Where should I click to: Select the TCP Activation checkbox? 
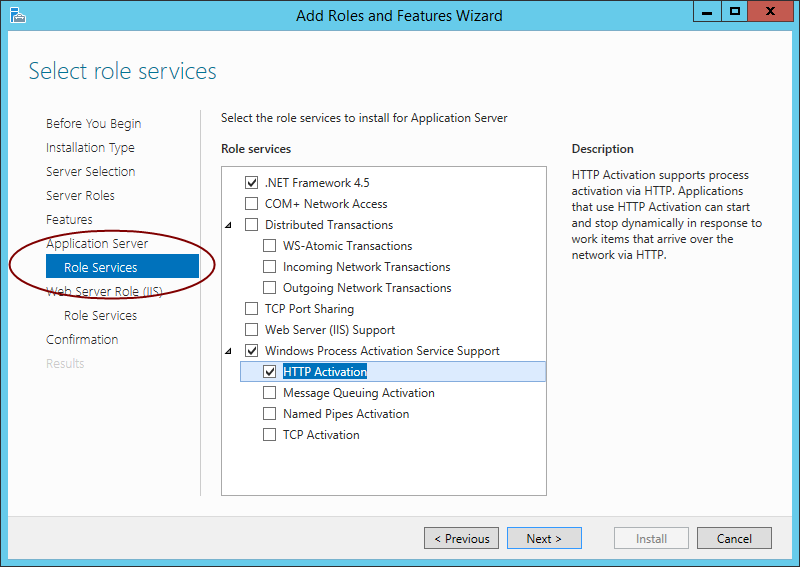pyautogui.click(x=269, y=435)
